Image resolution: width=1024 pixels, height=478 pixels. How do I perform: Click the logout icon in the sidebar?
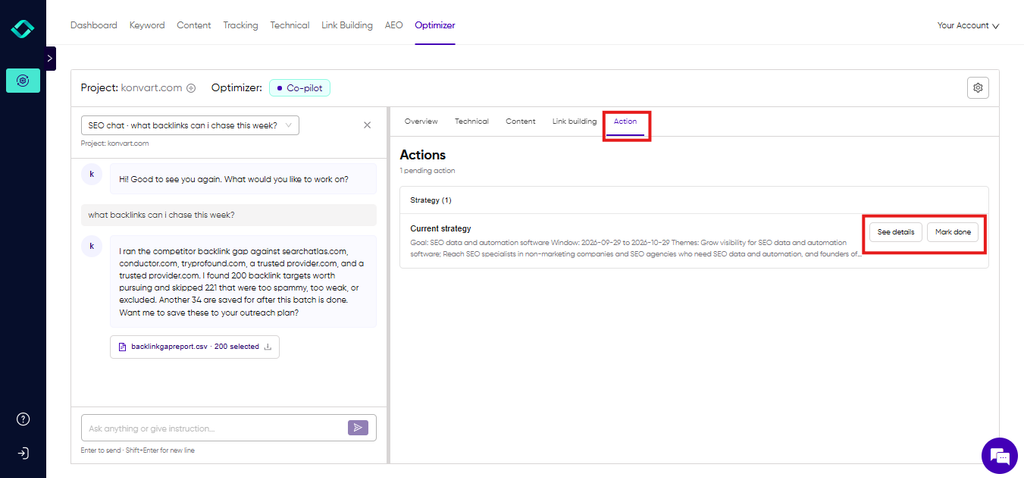coord(23,453)
